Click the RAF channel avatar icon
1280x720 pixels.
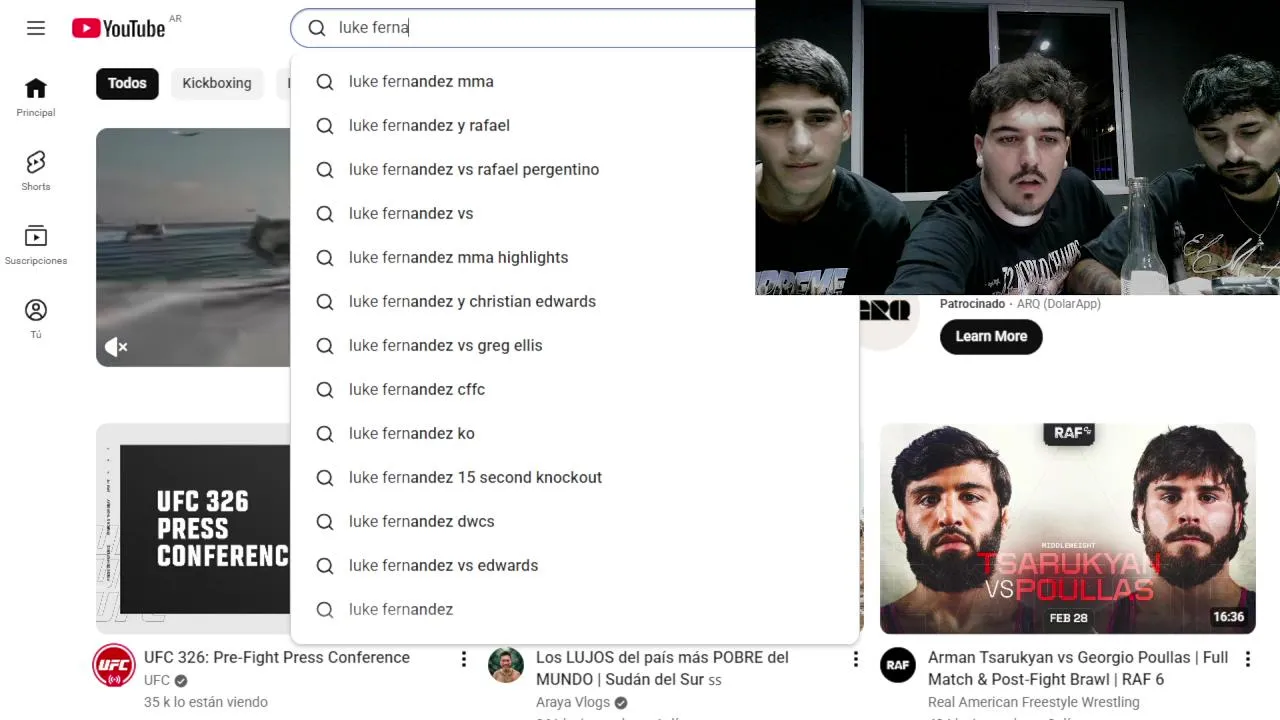898,665
